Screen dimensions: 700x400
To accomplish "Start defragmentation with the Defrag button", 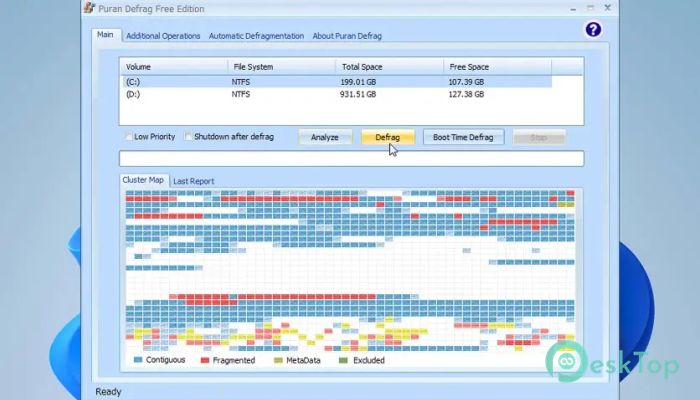I will (x=388, y=138).
